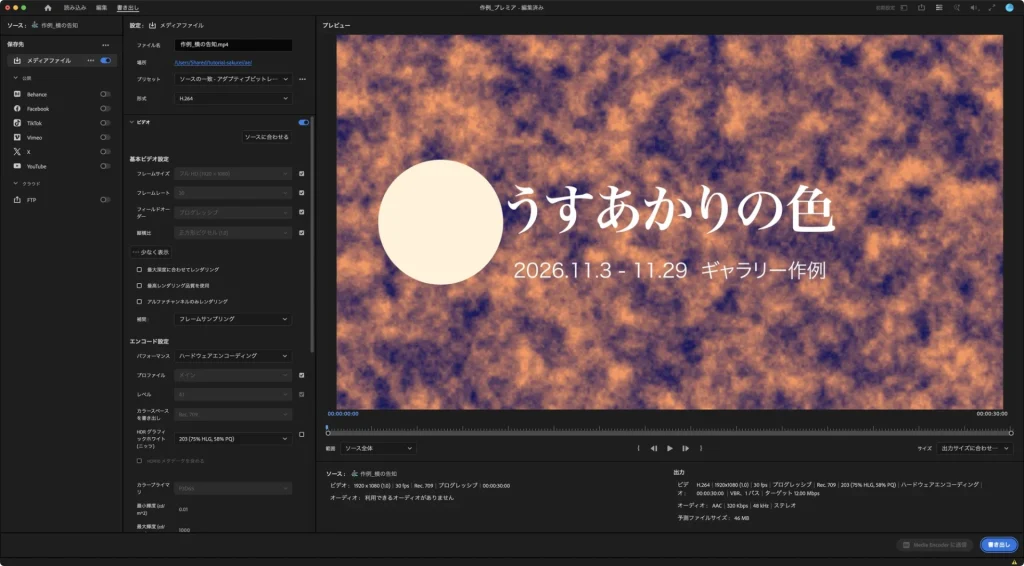Open the blue user profile avatar

(1009, 8)
